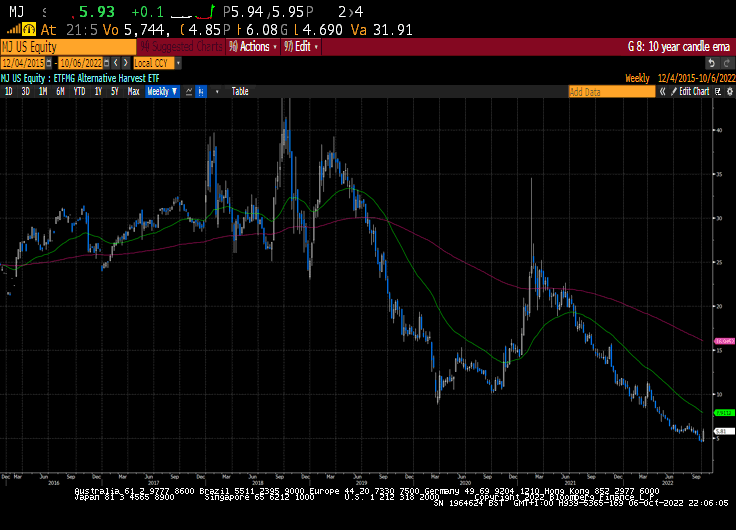Click the yellow gauge icon near At
The height and width of the screenshot is (530, 736).
[29, 30]
